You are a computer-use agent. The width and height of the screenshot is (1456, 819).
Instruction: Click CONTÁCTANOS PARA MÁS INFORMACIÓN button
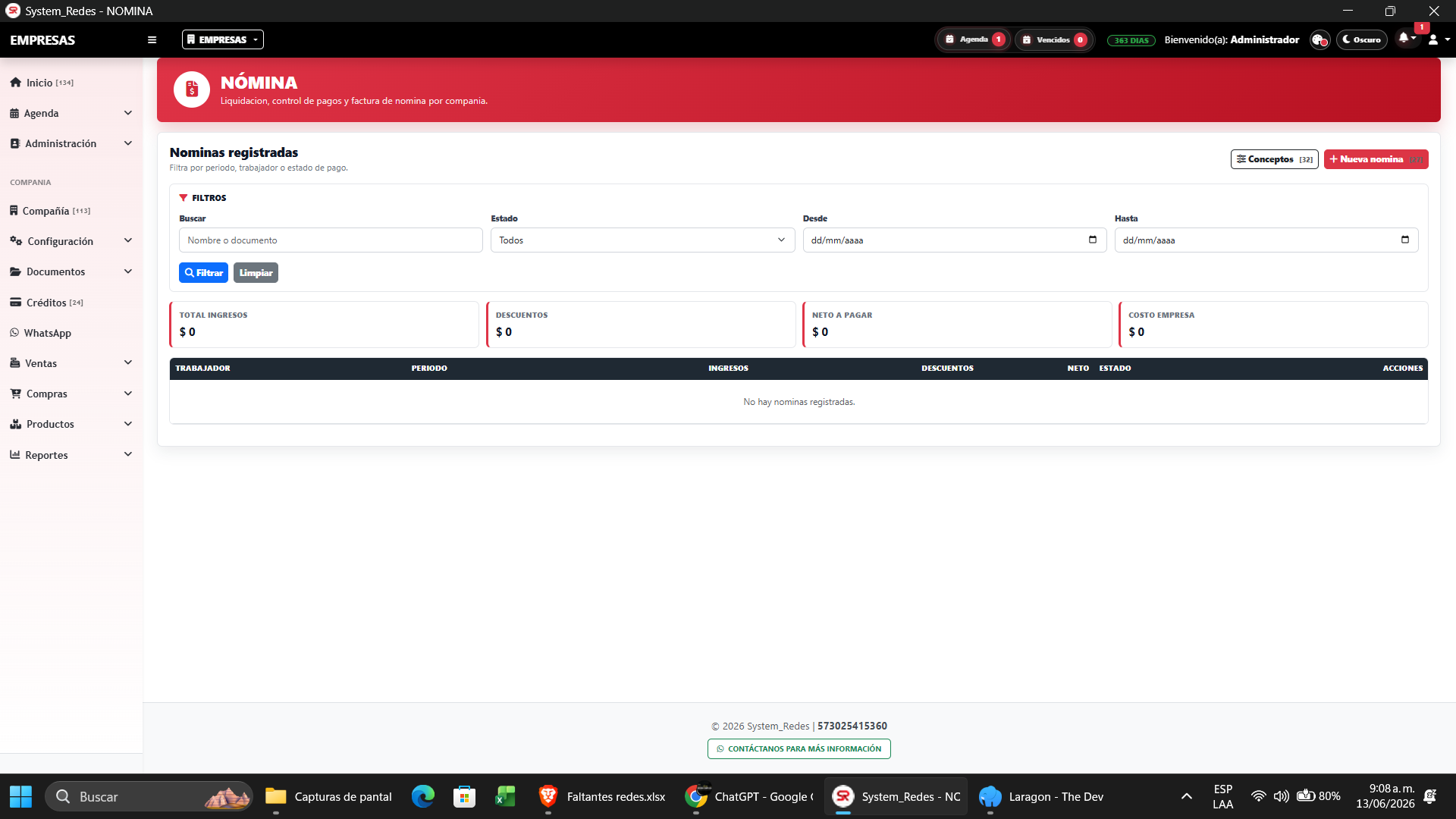point(799,749)
